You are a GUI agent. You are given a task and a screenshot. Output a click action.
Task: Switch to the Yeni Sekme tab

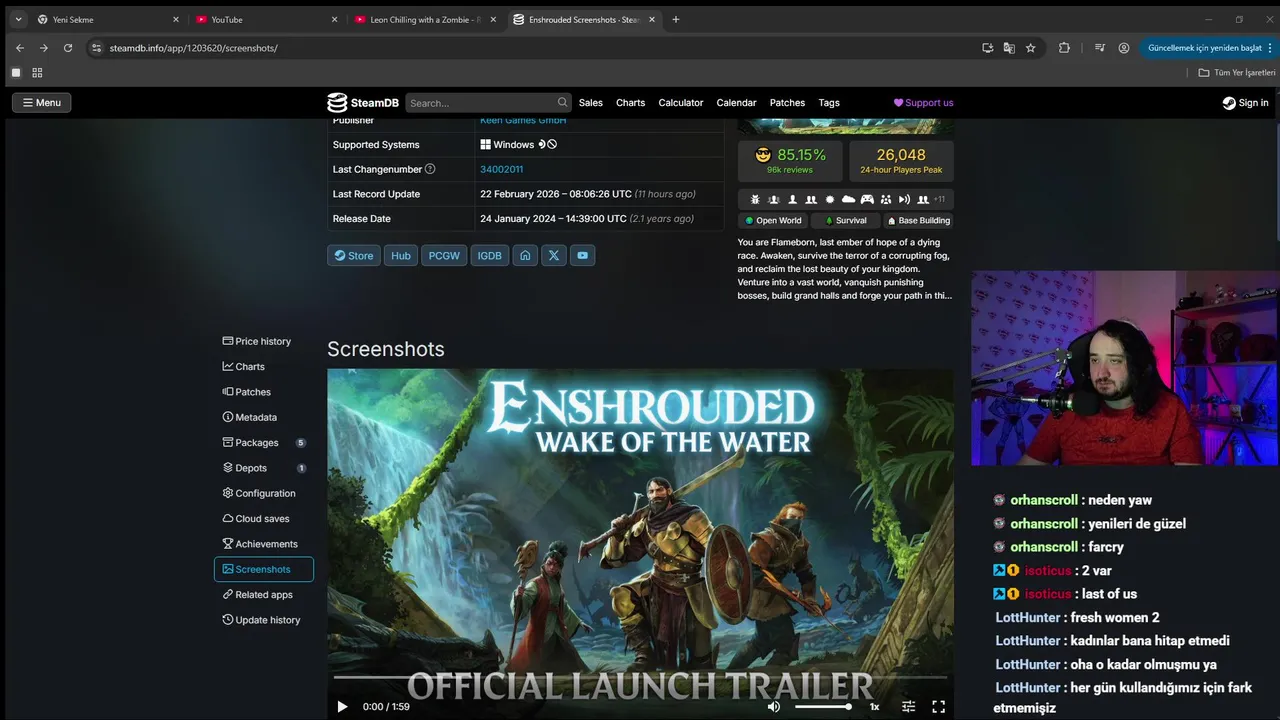click(x=107, y=19)
